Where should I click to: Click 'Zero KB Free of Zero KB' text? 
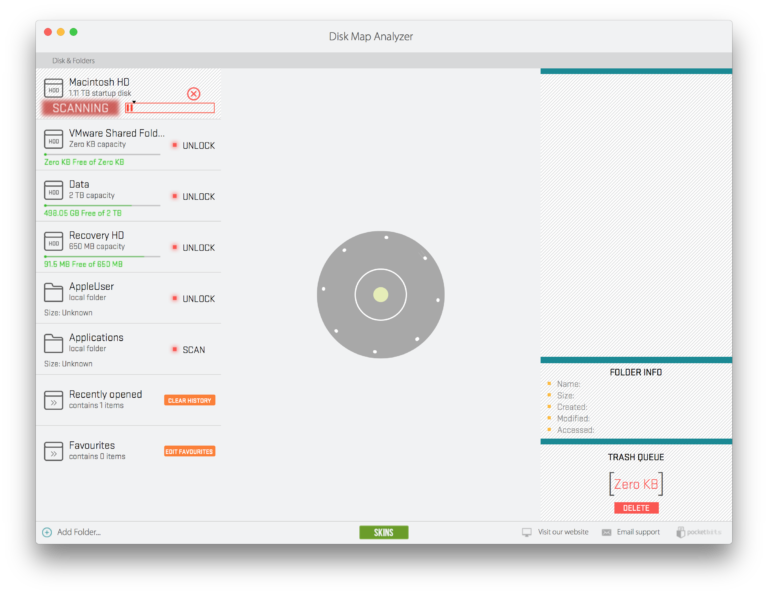(x=84, y=162)
